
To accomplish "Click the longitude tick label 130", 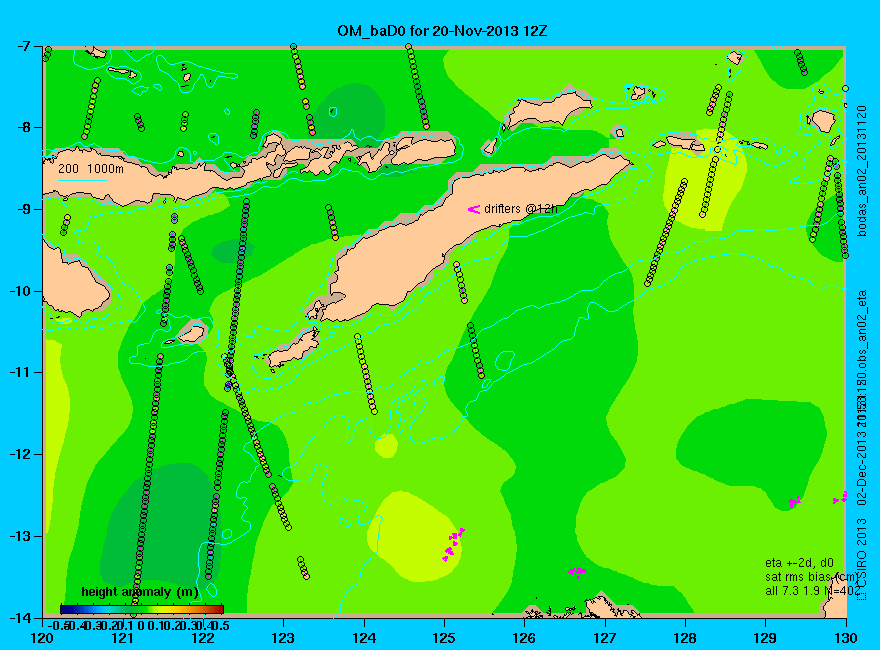I will [846, 638].
